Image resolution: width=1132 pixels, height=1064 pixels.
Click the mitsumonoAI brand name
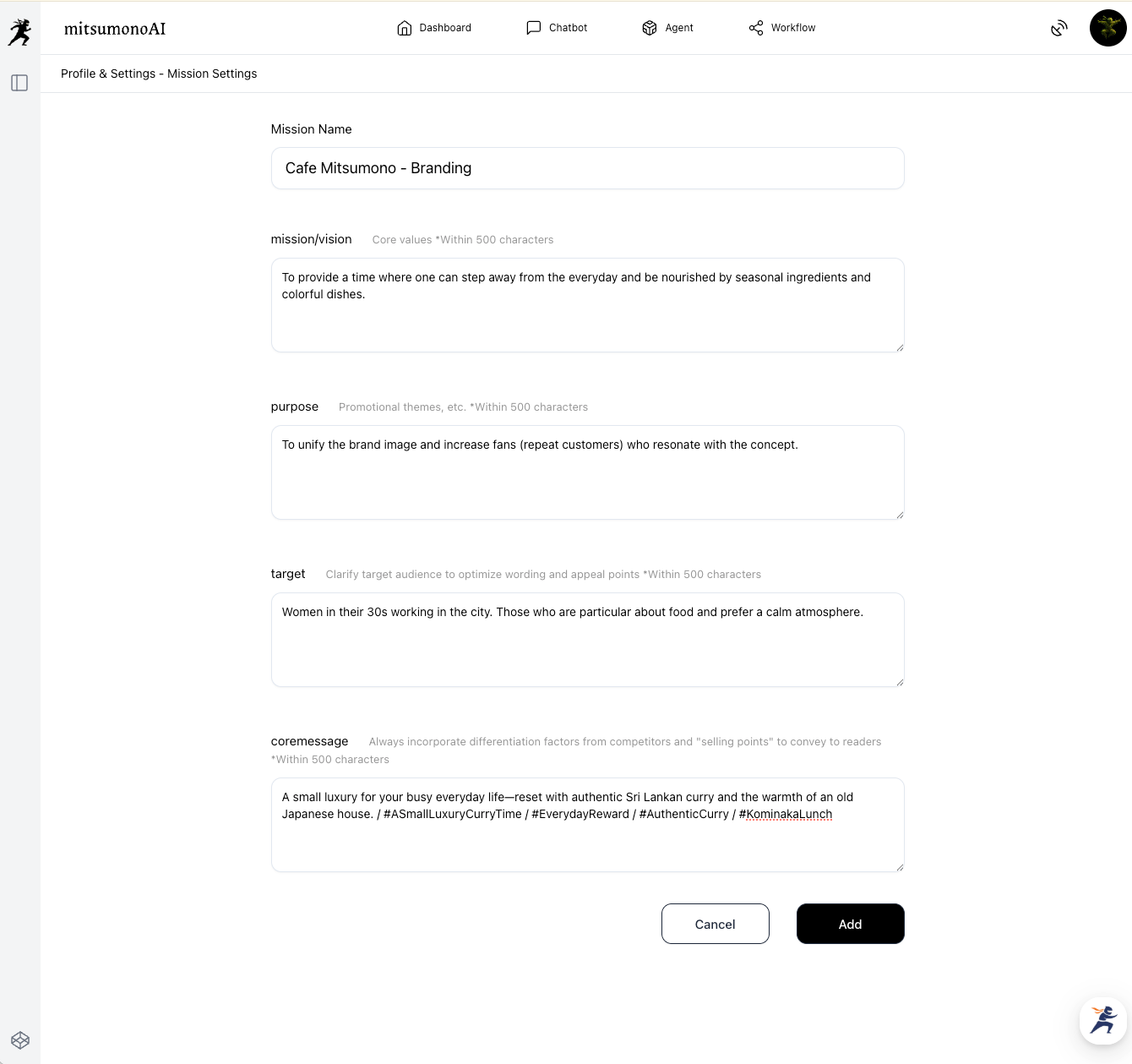tap(115, 29)
